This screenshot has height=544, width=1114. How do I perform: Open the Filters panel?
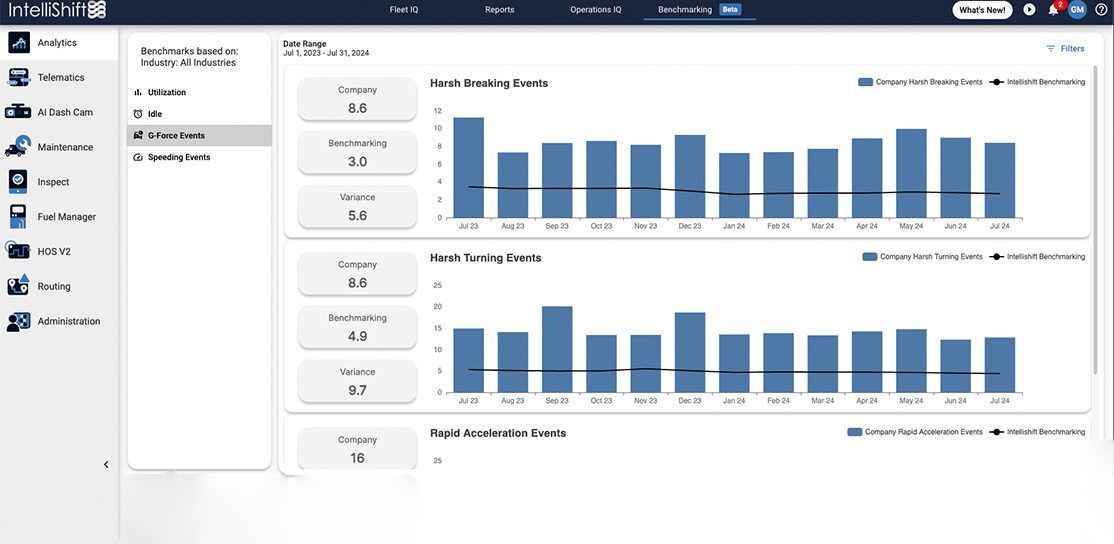(1065, 48)
